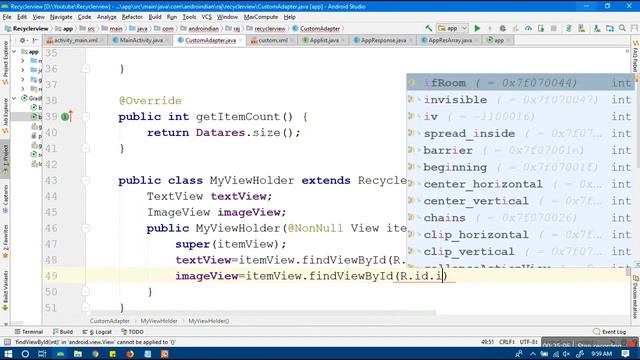
Task: Click MyViewHolder in the bottom breadcrumb
Action: click(x=159, y=321)
